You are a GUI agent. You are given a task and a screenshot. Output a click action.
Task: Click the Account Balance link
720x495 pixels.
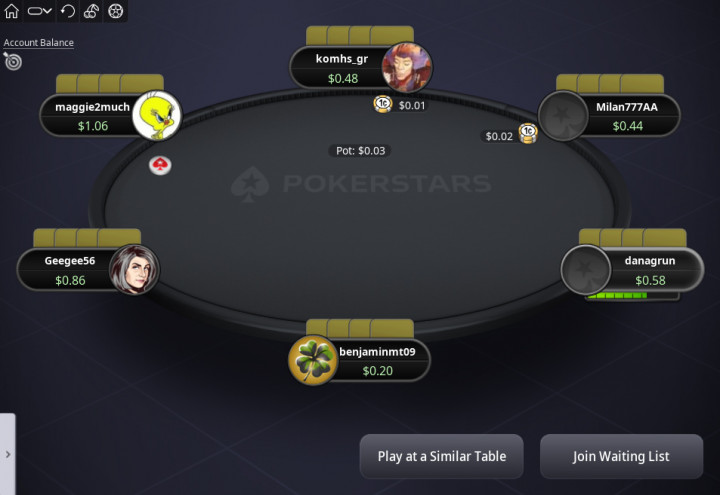(39, 43)
